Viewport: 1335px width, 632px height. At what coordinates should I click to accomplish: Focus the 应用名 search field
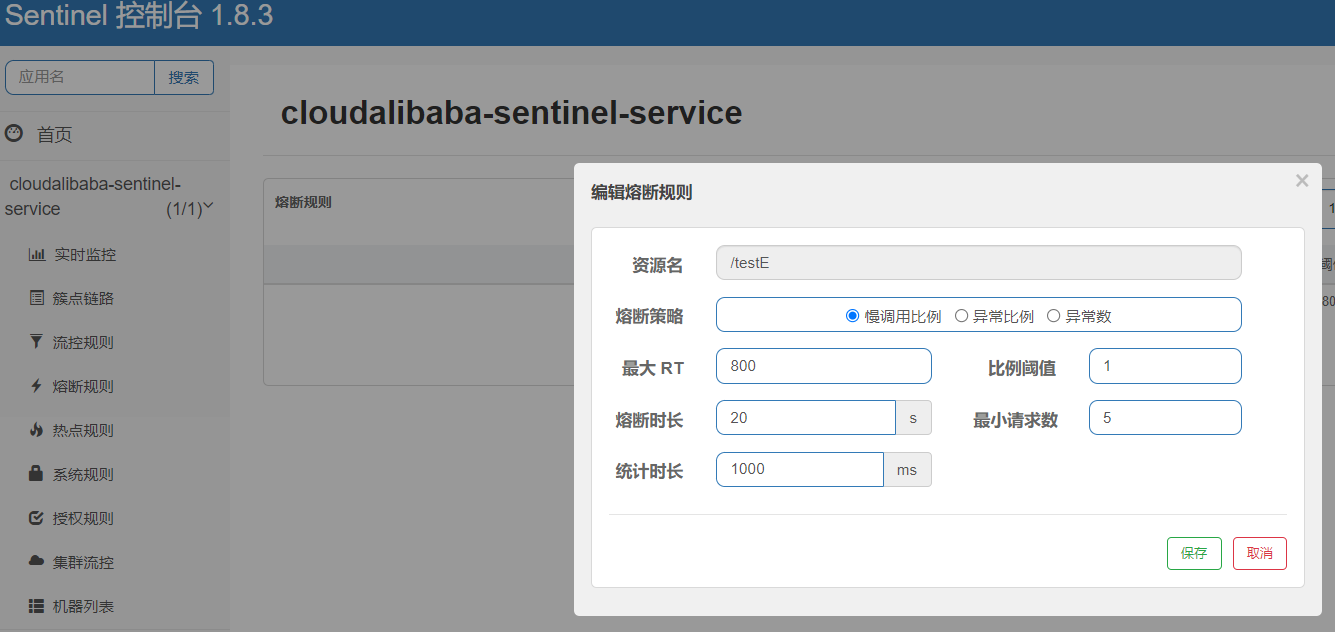(80, 77)
